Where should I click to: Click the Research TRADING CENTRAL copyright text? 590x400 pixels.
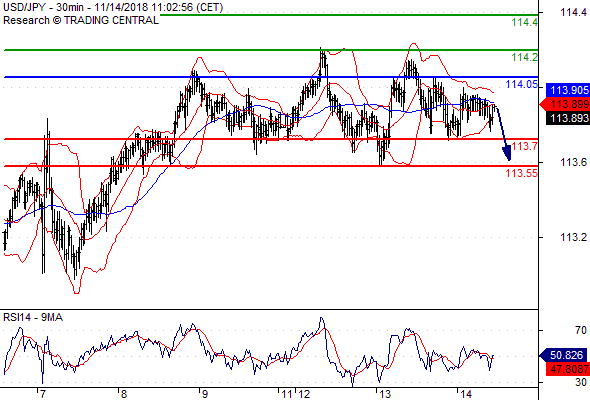pyautogui.click(x=81, y=20)
